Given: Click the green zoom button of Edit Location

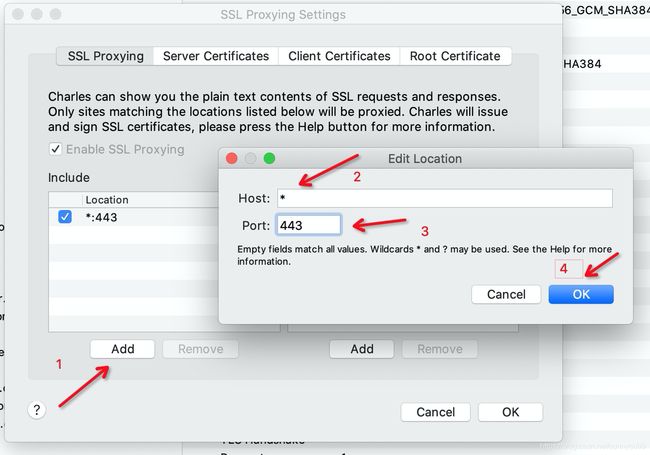Looking at the screenshot, I should point(269,158).
